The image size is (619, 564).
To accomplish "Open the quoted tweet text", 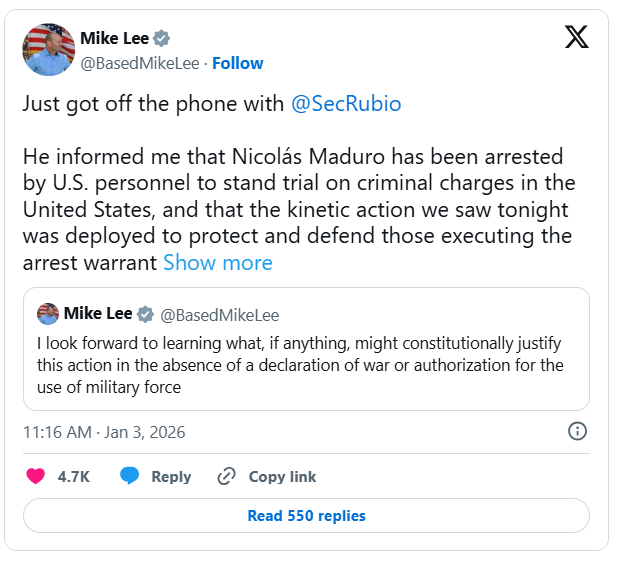I will point(298,365).
